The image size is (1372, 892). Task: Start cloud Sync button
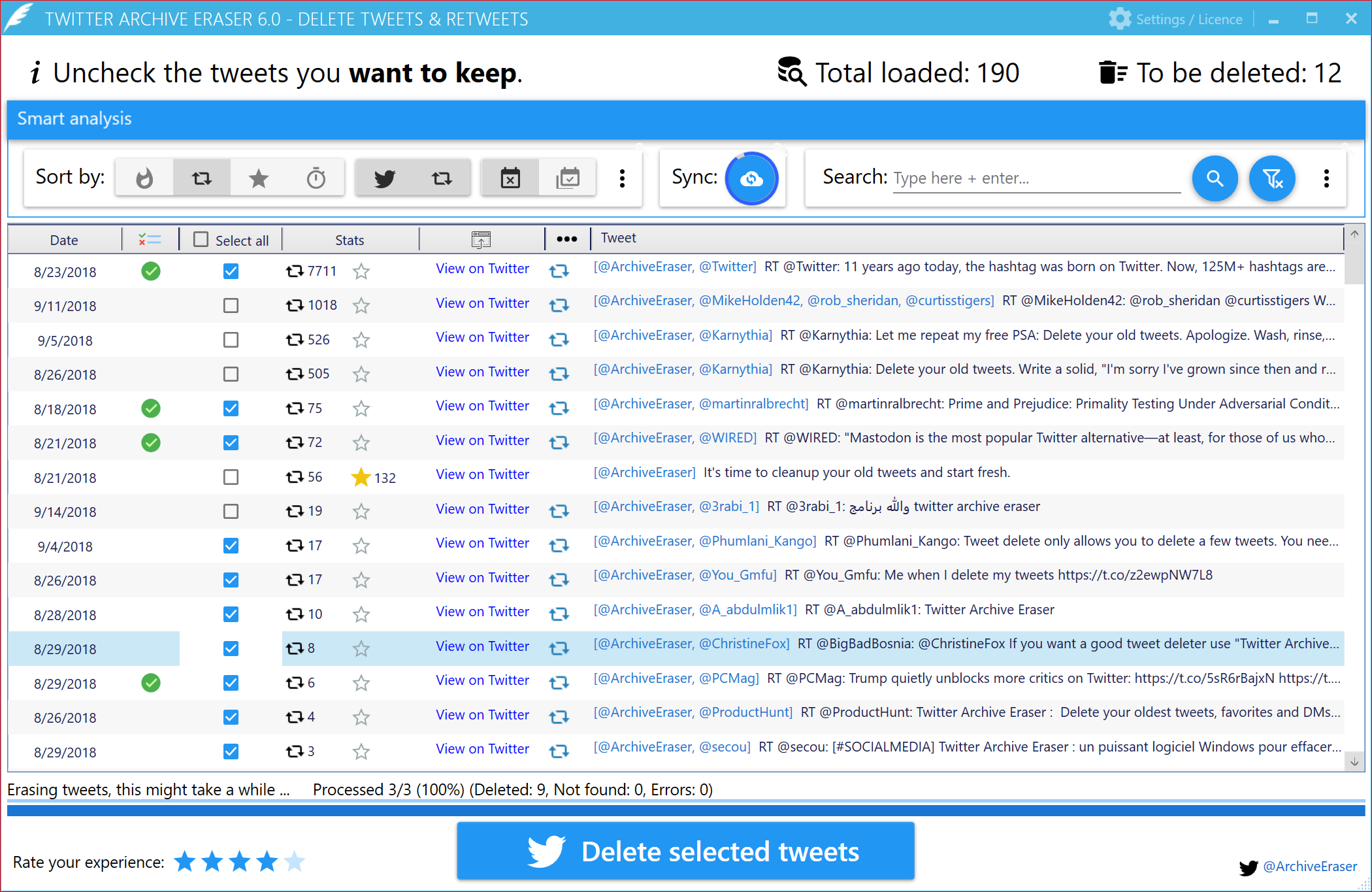coord(752,178)
